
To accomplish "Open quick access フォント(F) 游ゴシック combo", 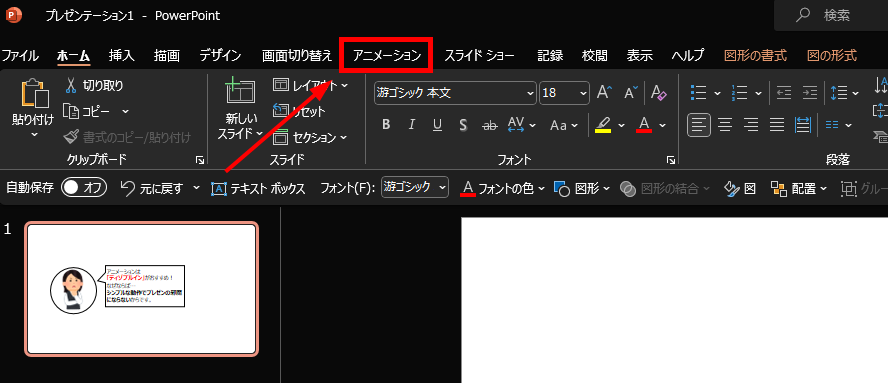I will (415, 188).
